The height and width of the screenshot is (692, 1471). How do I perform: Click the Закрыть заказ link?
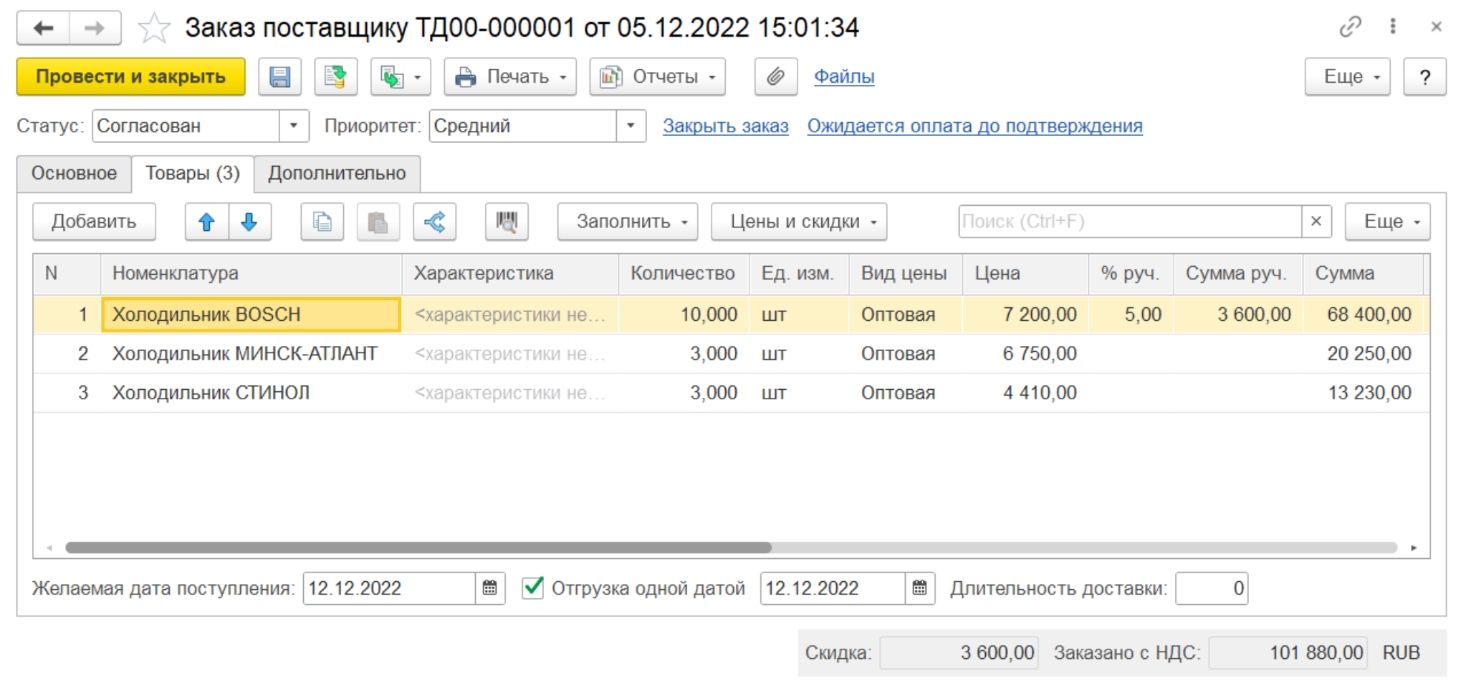pos(725,126)
